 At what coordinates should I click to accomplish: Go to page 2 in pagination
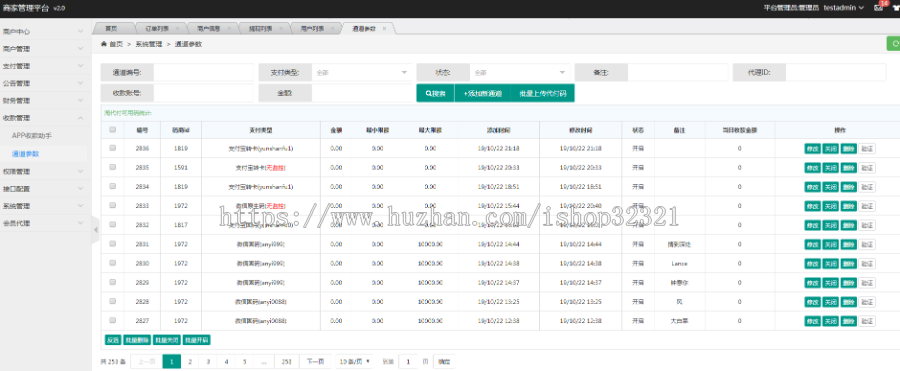coord(190,361)
